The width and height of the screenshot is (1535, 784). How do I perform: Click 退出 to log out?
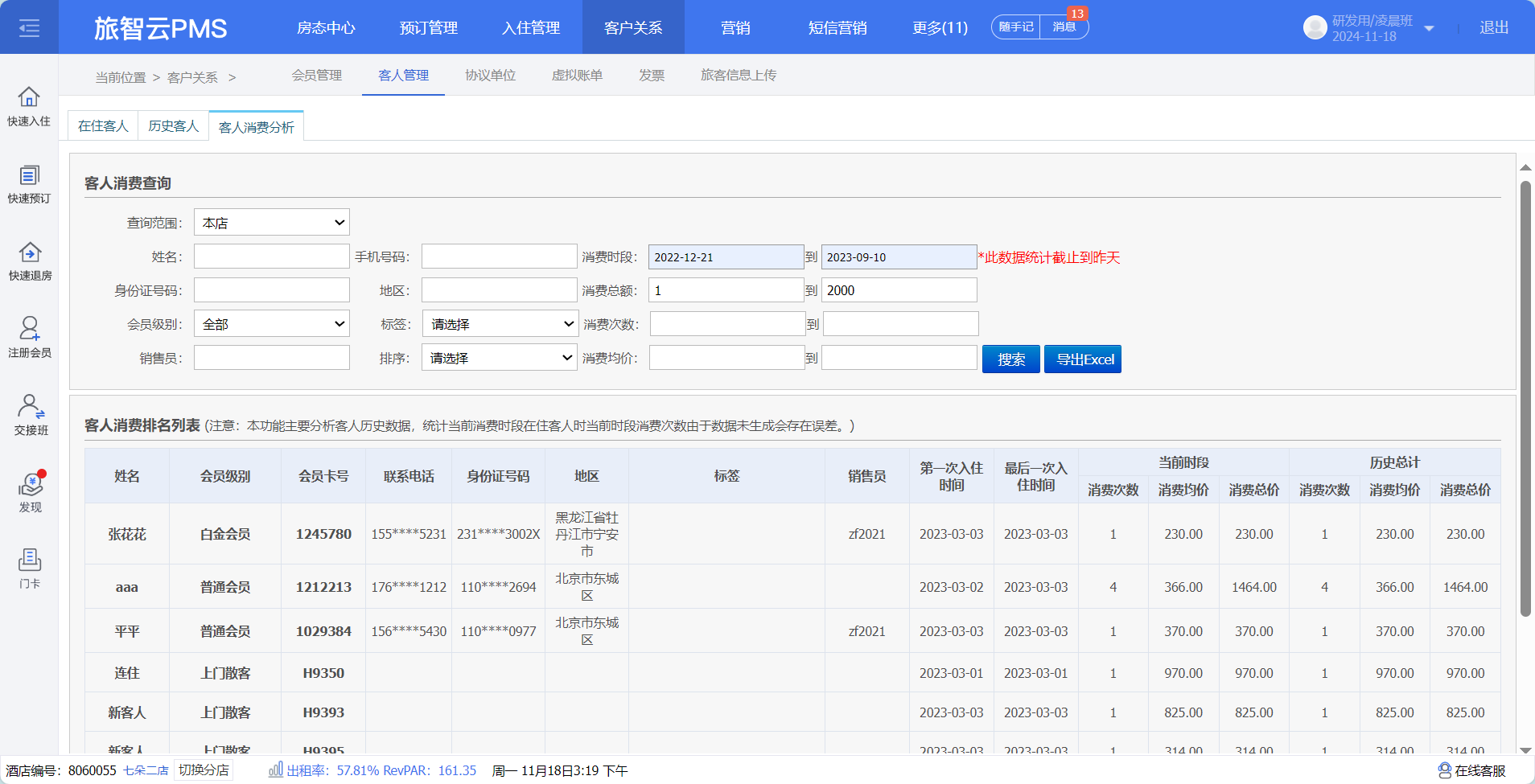click(1494, 27)
